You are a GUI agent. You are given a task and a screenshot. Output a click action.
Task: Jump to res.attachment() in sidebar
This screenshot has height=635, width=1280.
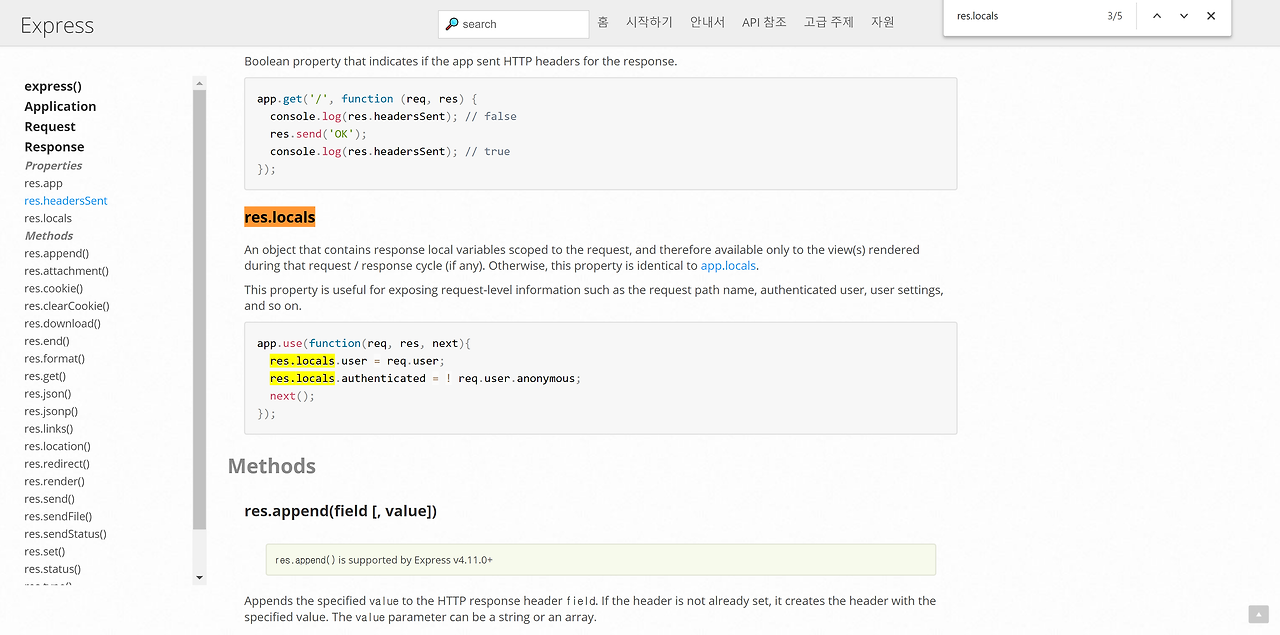[66, 271]
